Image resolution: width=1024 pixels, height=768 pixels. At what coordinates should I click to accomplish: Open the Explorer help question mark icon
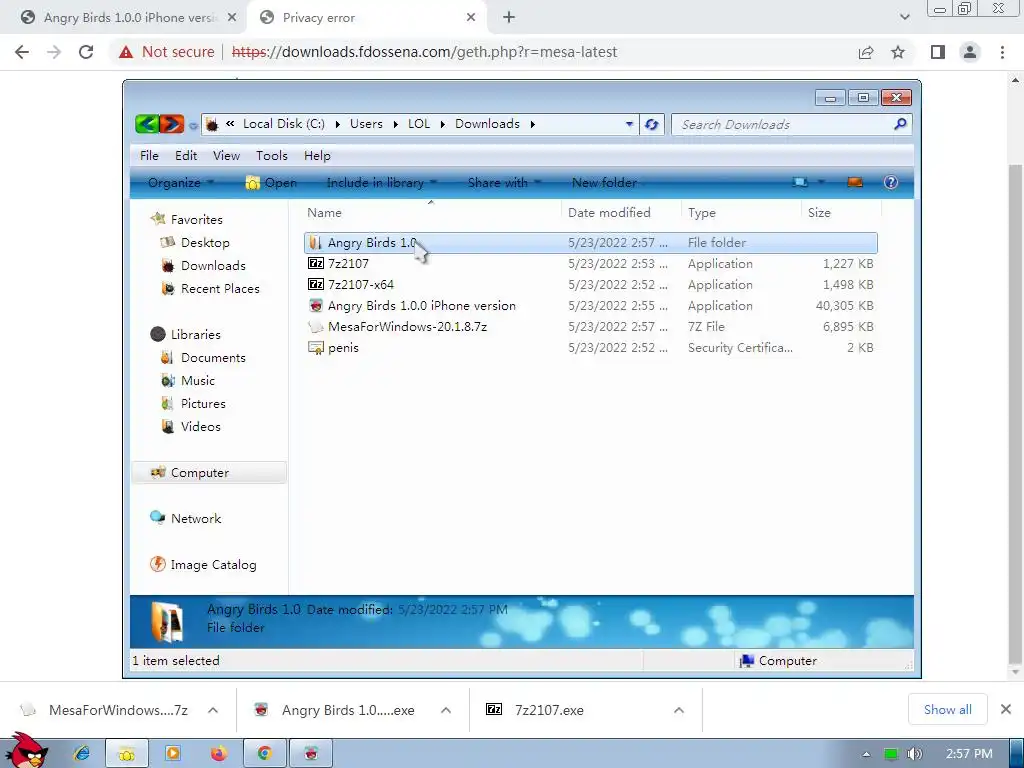tap(891, 182)
